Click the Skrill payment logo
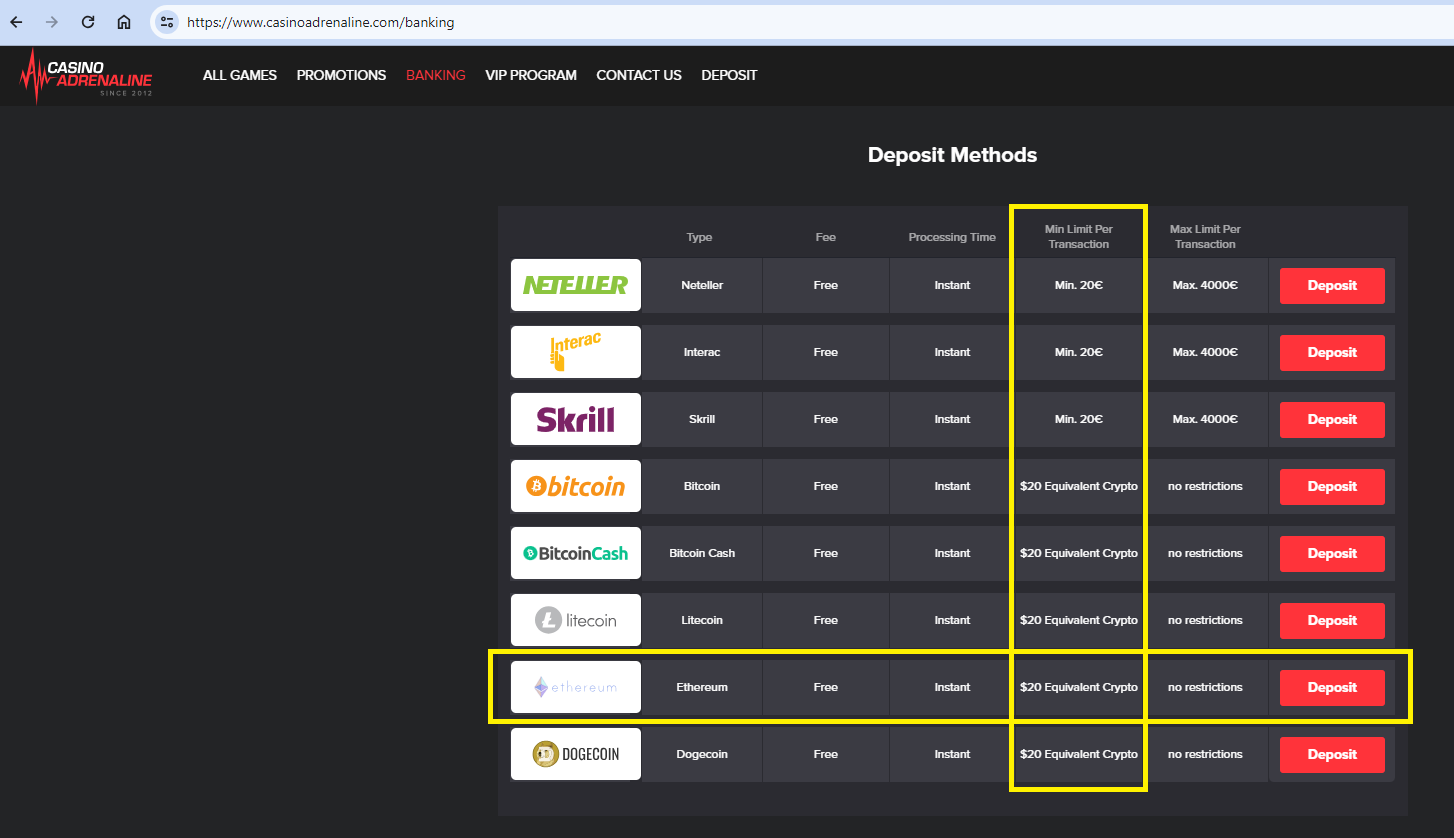This screenshot has height=838, width=1454. point(575,419)
